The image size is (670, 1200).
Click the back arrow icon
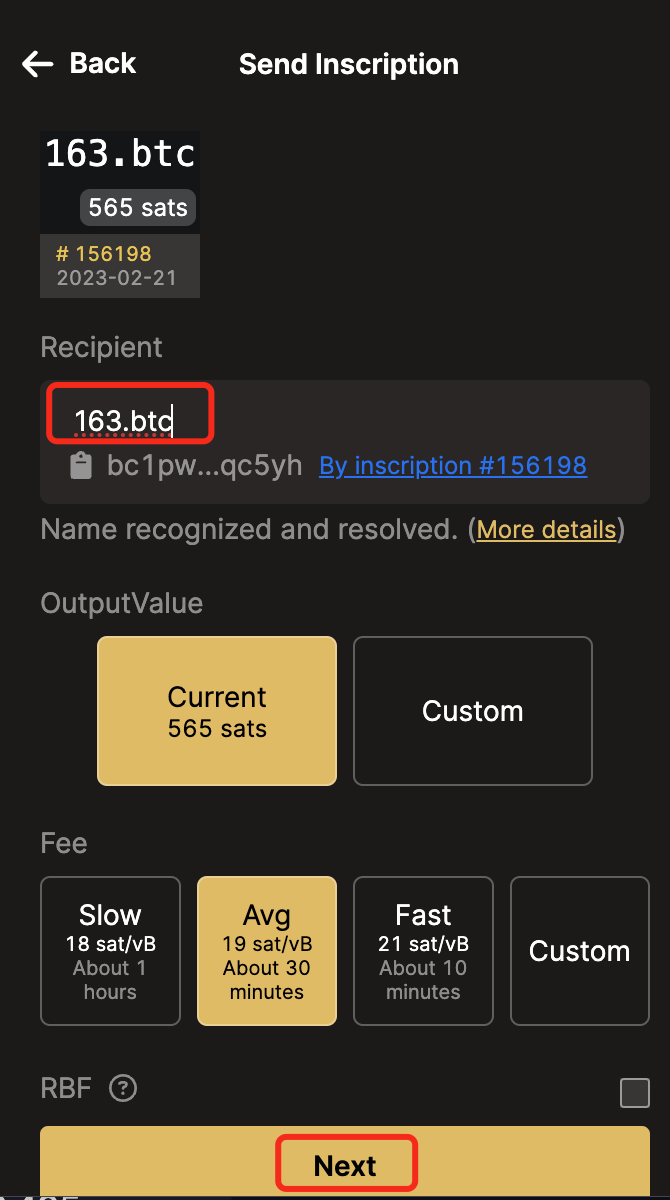[x=38, y=65]
